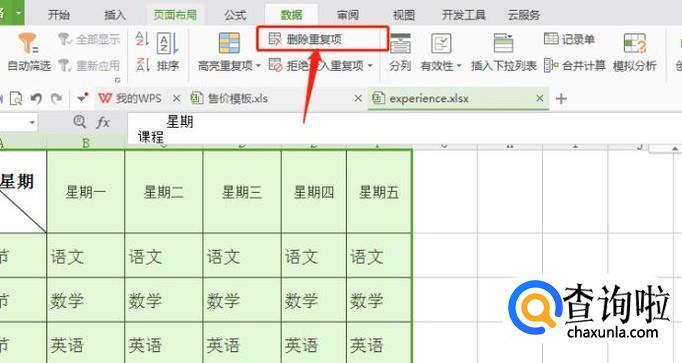Screen dimensions: 682x363
Task: Expand the 拒绝录入重复项 dropdown arrow
Action: 370,66
